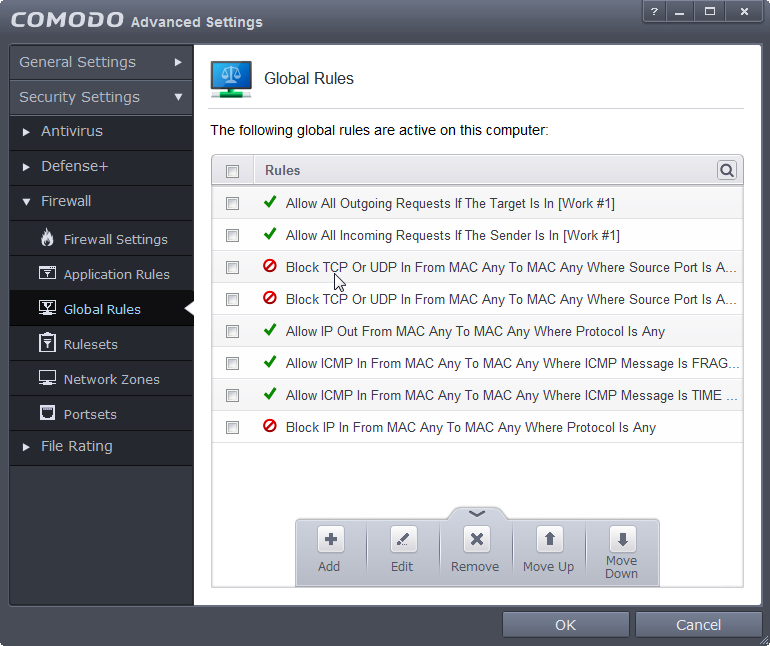The width and height of the screenshot is (770, 646).
Task: Open the Application Rules page
Action: [x=116, y=274]
